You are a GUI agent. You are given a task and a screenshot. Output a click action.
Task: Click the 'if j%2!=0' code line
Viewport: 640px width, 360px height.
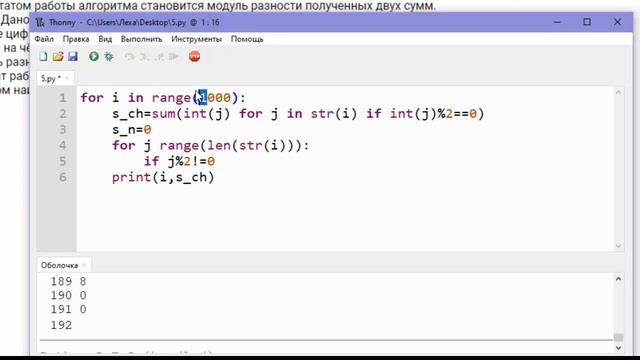point(179,161)
